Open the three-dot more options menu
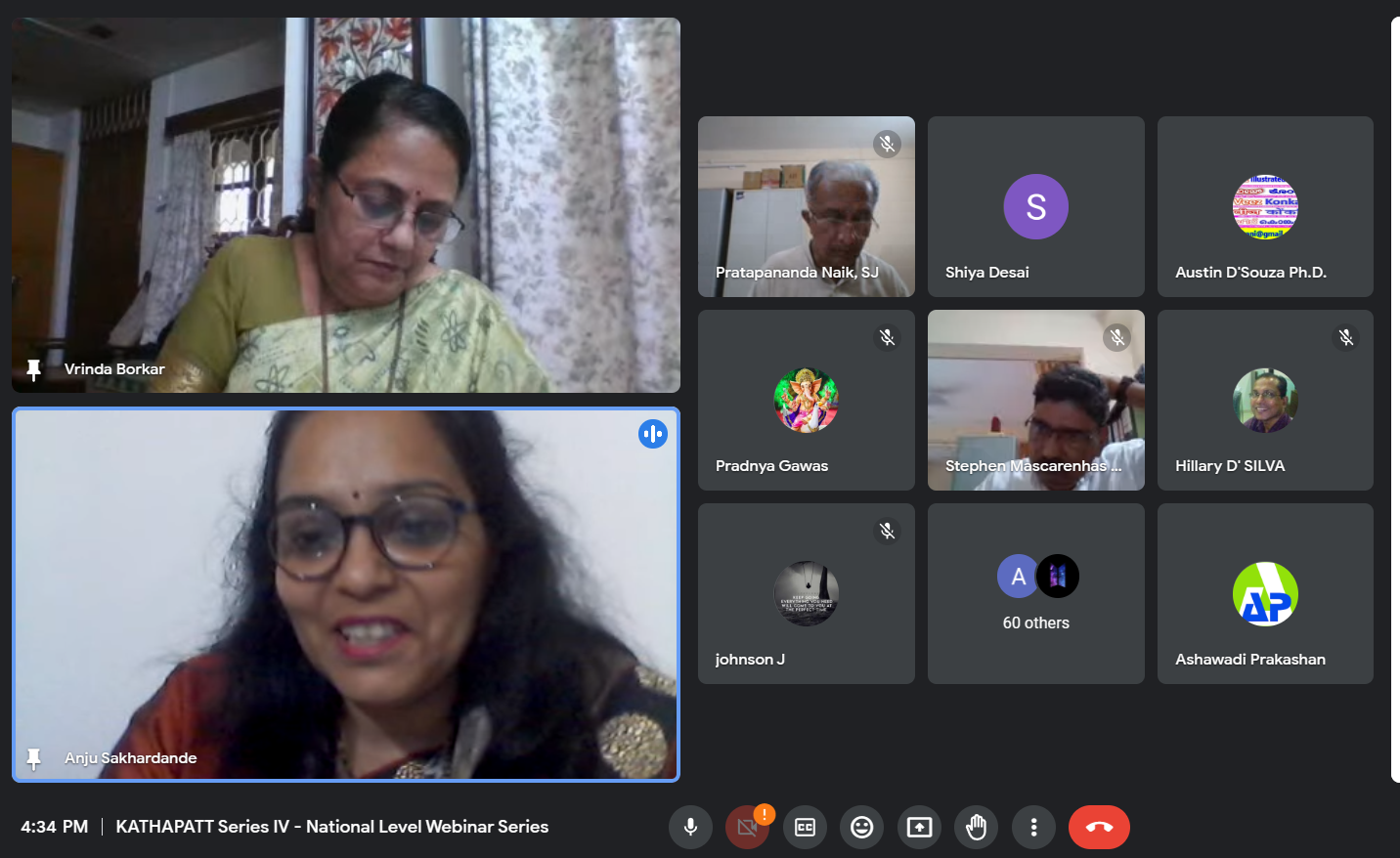This screenshot has width=1400, height=858. [1033, 828]
